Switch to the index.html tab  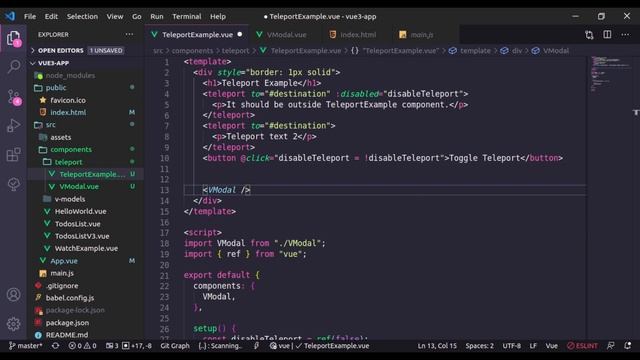[x=358, y=35]
